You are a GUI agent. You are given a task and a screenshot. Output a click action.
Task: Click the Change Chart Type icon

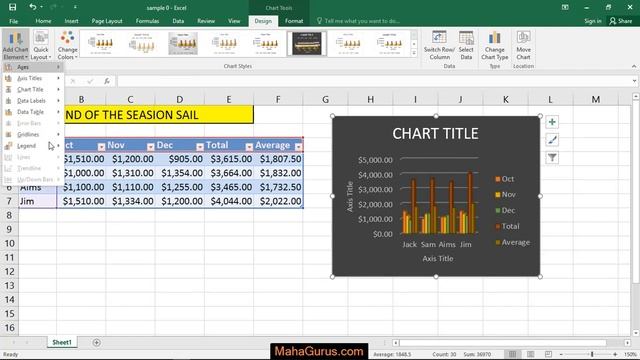[495, 45]
